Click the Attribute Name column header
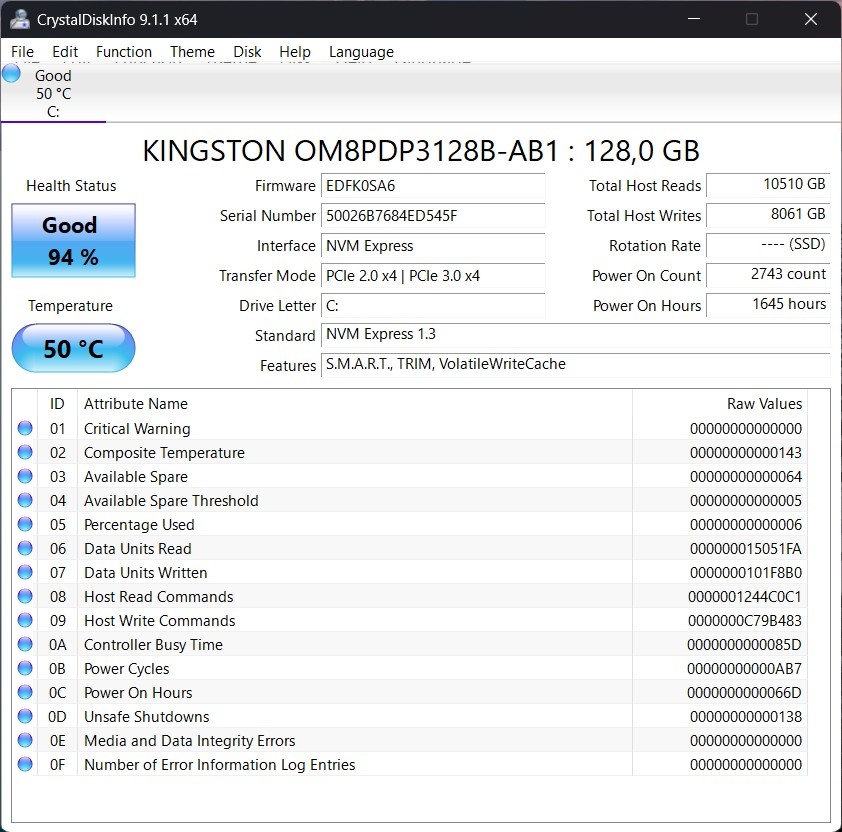Screen dimensions: 842x832 click(x=355, y=404)
